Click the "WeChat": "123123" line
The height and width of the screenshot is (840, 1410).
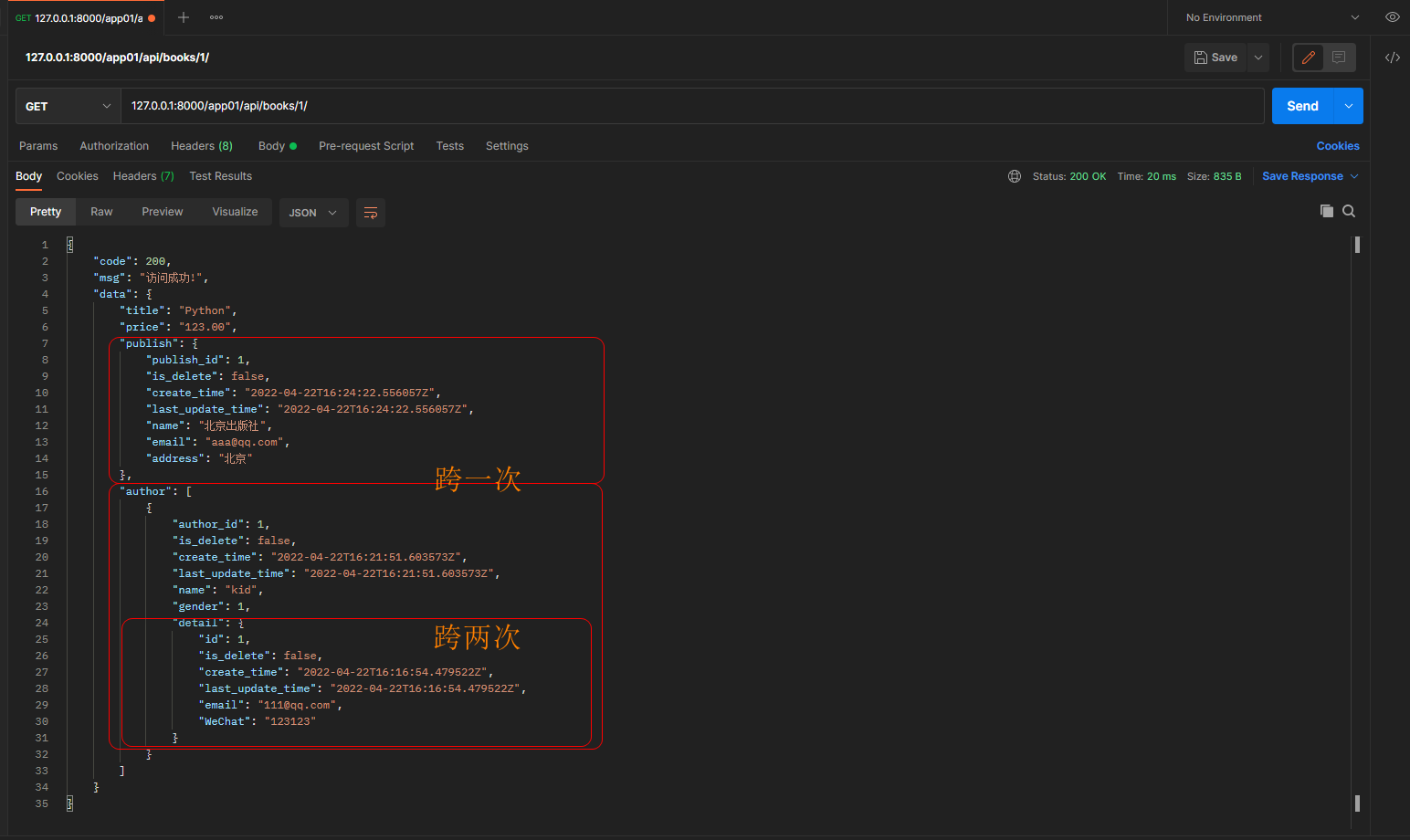point(258,721)
